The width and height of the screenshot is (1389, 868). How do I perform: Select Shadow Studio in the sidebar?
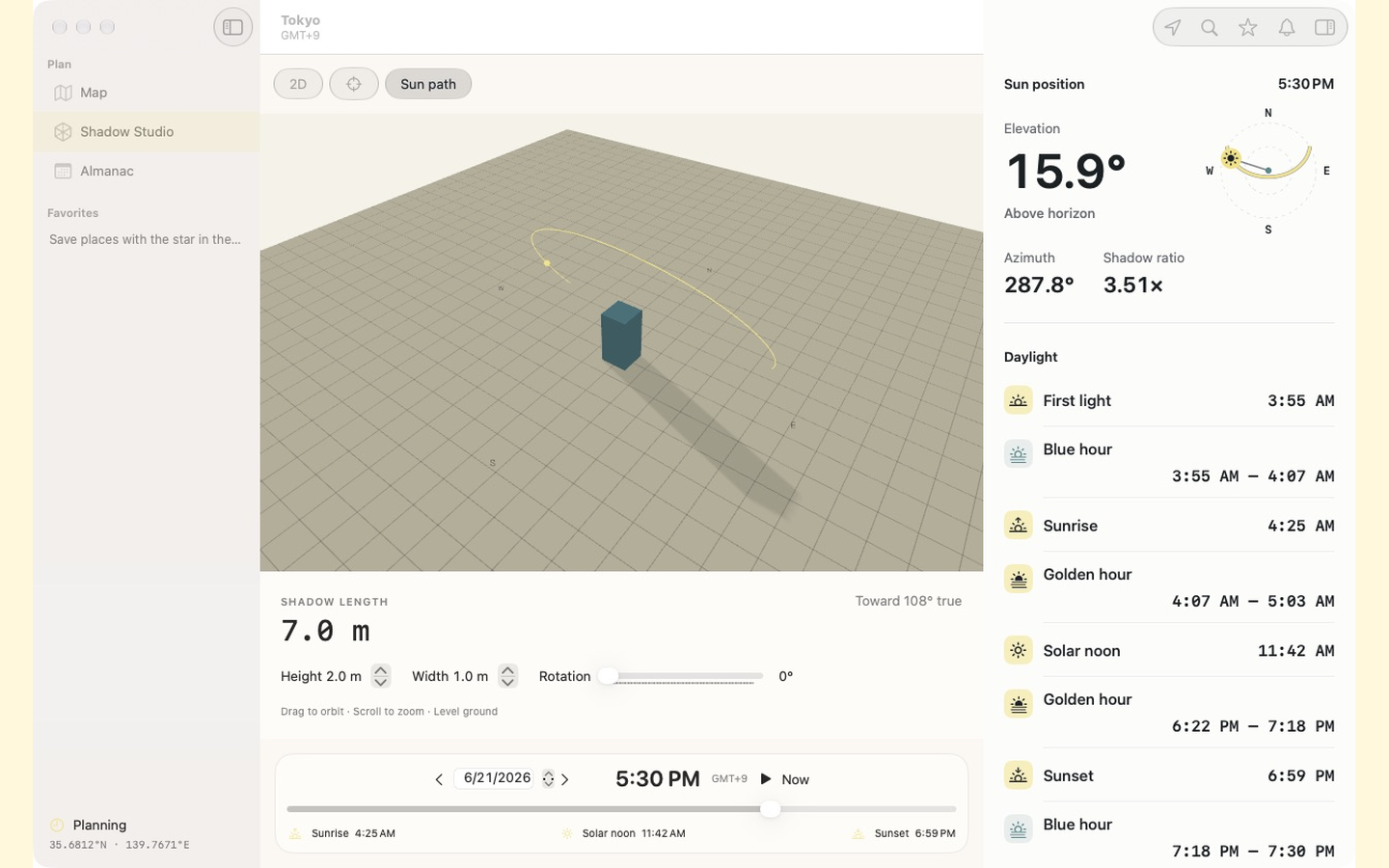pyautogui.click(x=147, y=132)
